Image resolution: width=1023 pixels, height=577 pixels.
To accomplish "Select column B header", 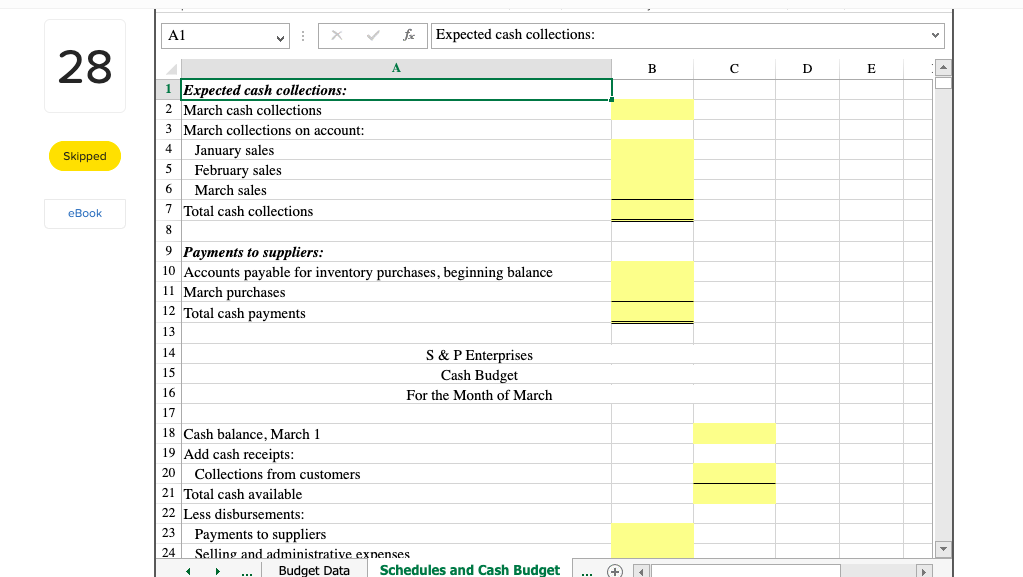I will click(x=652, y=69).
